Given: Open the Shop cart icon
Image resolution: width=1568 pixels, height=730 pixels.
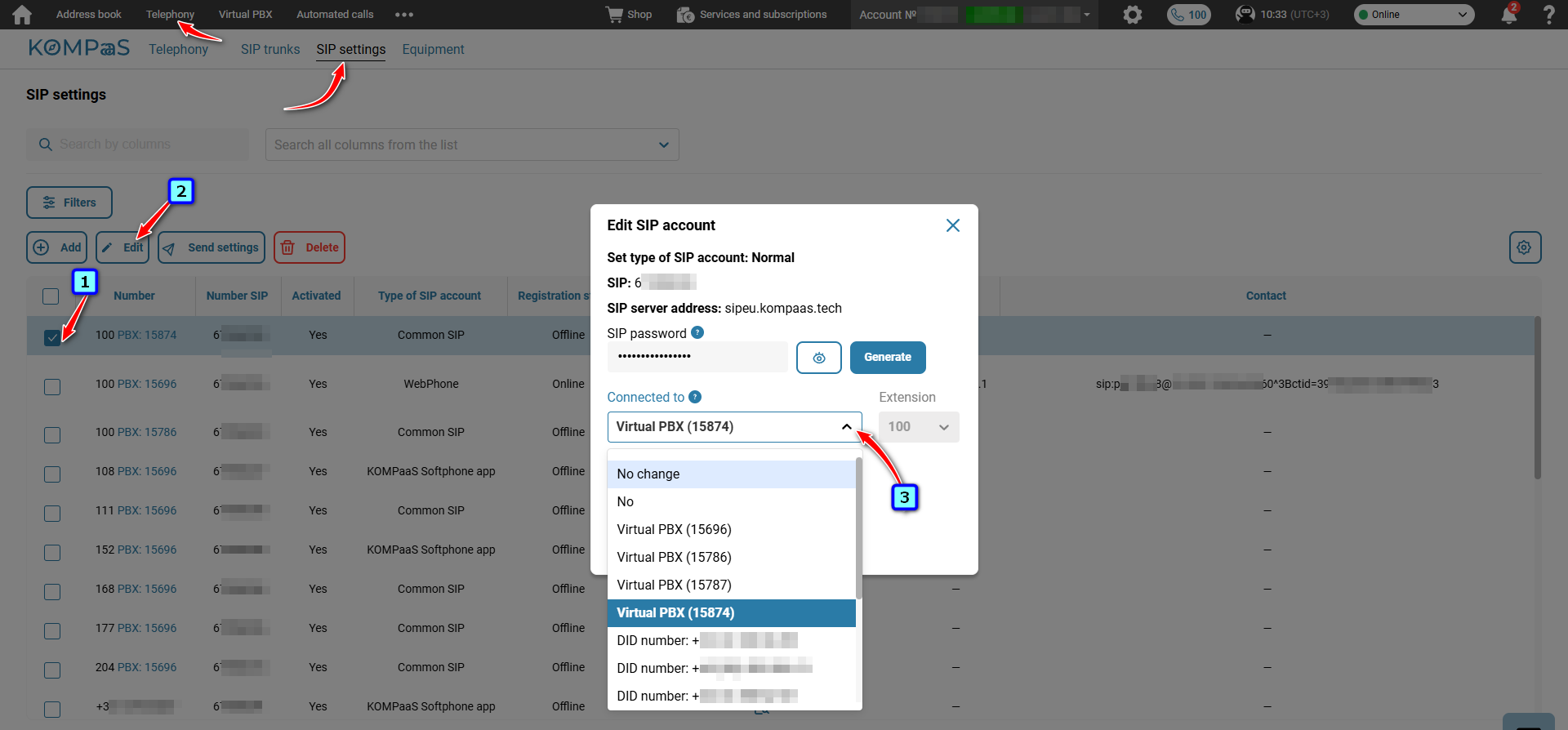Looking at the screenshot, I should [x=614, y=15].
